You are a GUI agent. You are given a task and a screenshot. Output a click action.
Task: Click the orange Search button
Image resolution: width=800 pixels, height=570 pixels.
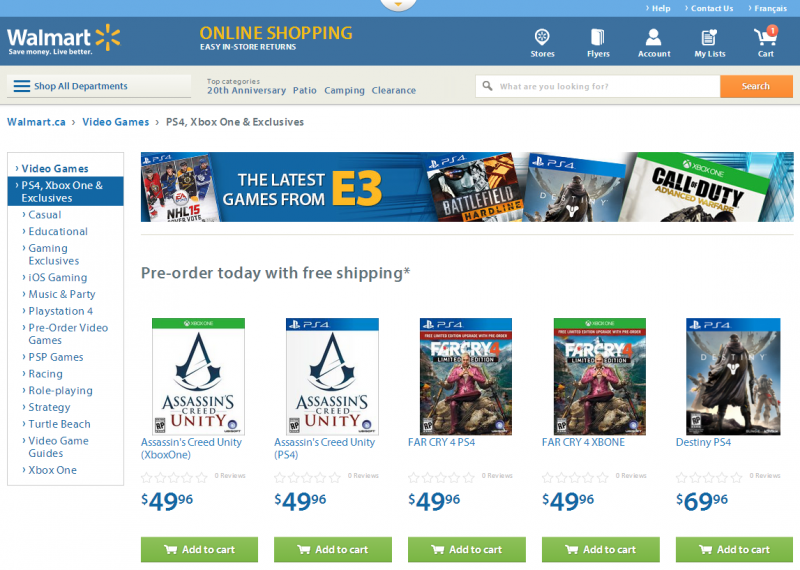[x=756, y=86]
